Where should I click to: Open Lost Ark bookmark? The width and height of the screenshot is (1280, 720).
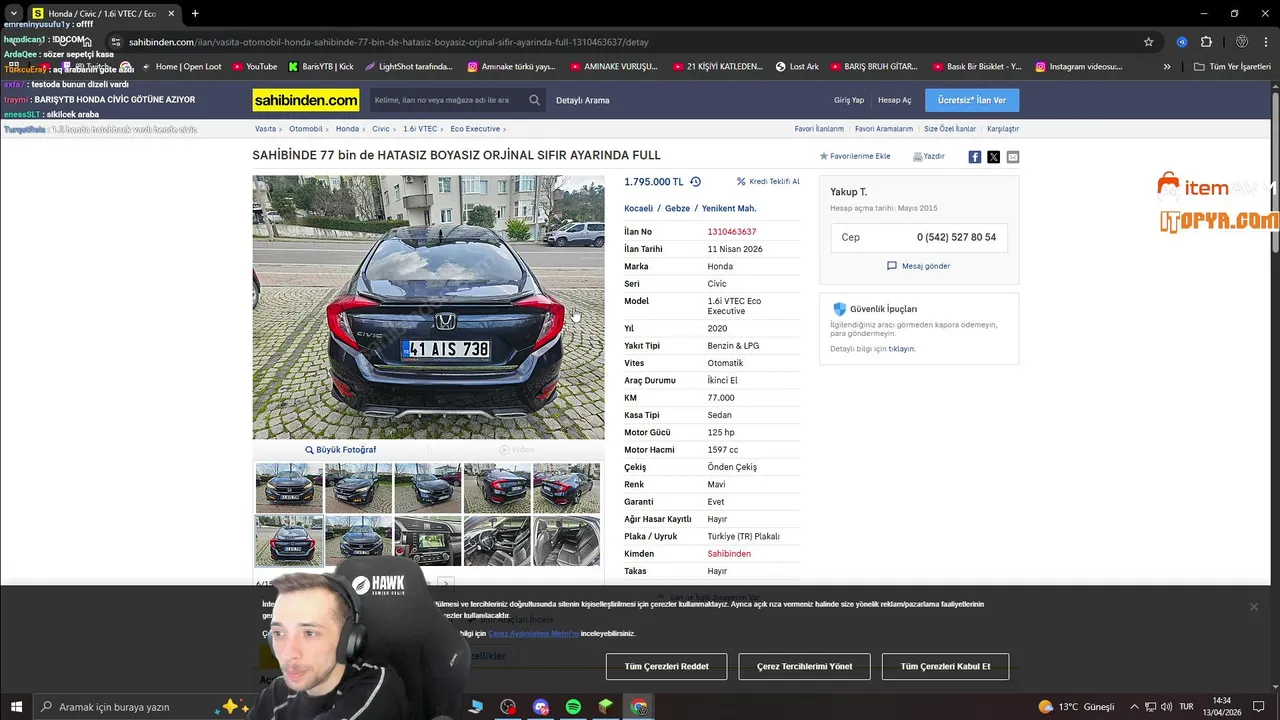(x=797, y=67)
